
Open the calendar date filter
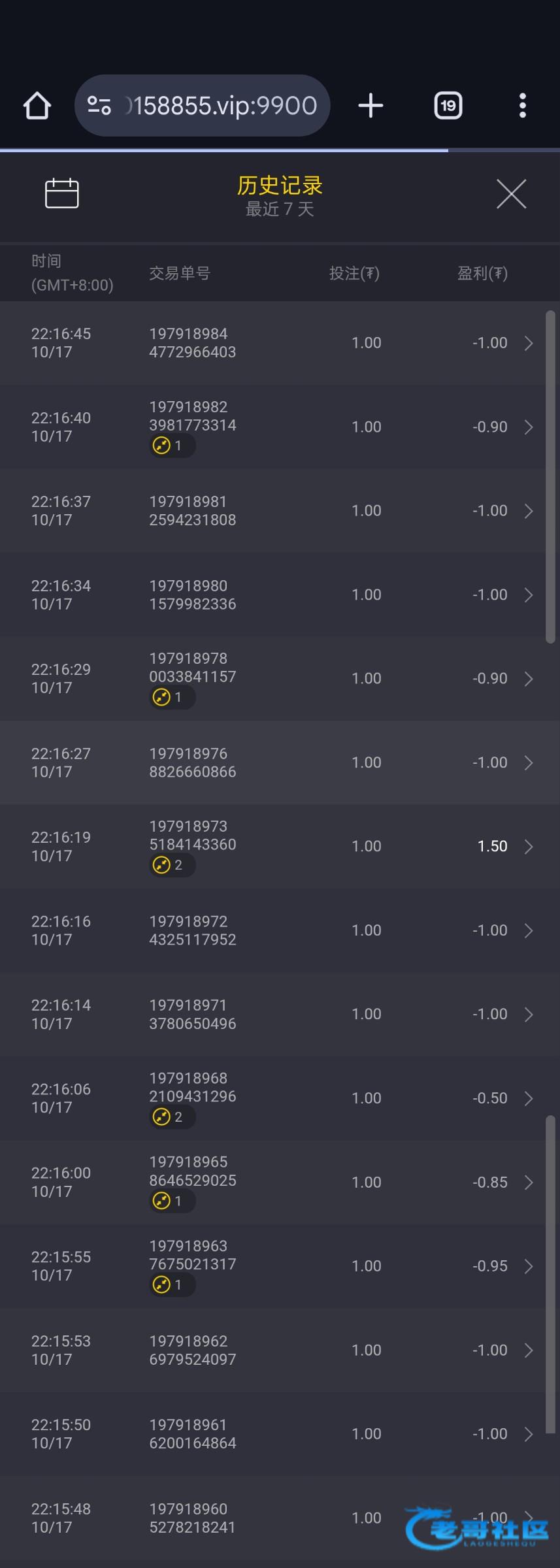(x=62, y=193)
